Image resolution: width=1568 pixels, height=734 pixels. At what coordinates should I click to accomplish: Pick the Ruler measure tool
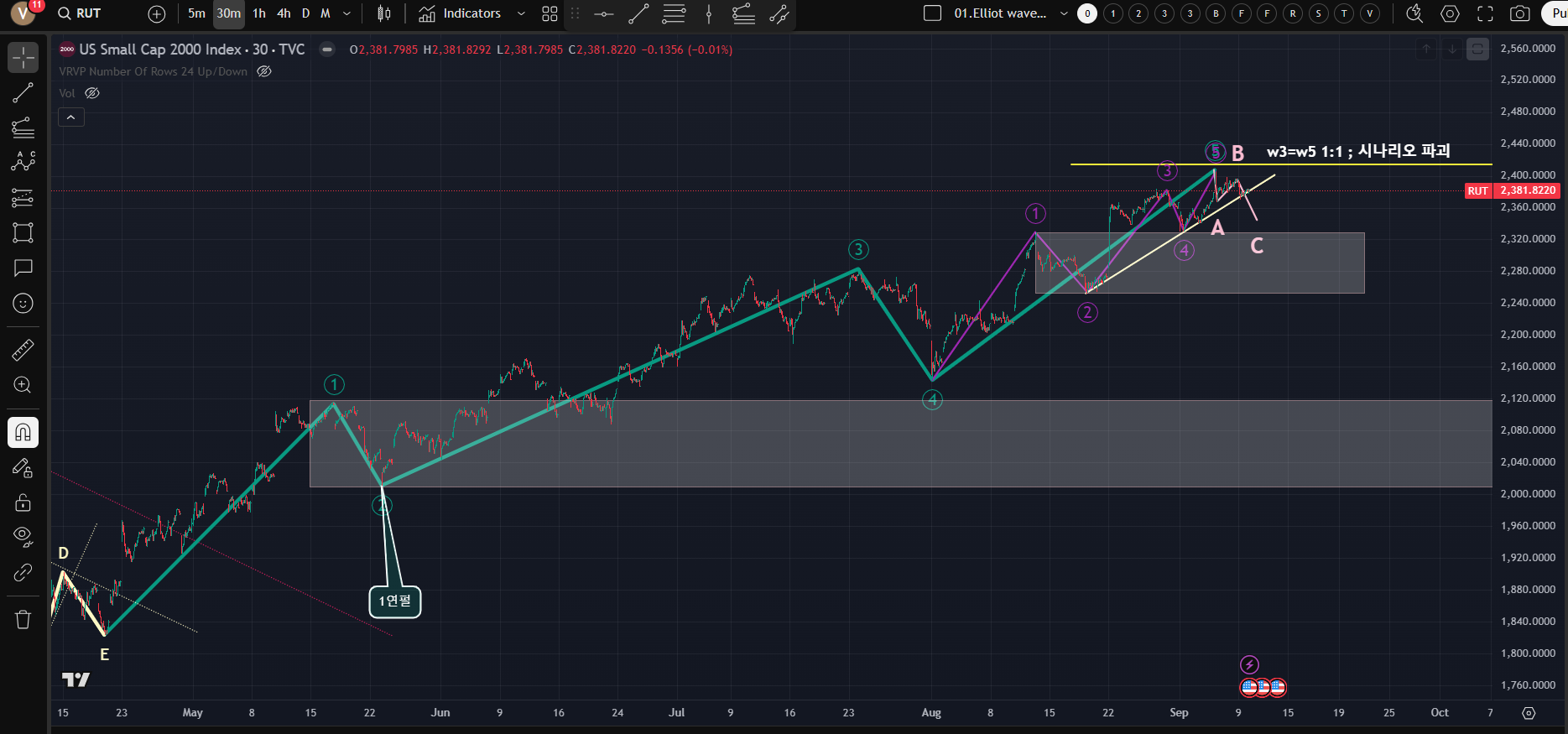tap(23, 350)
